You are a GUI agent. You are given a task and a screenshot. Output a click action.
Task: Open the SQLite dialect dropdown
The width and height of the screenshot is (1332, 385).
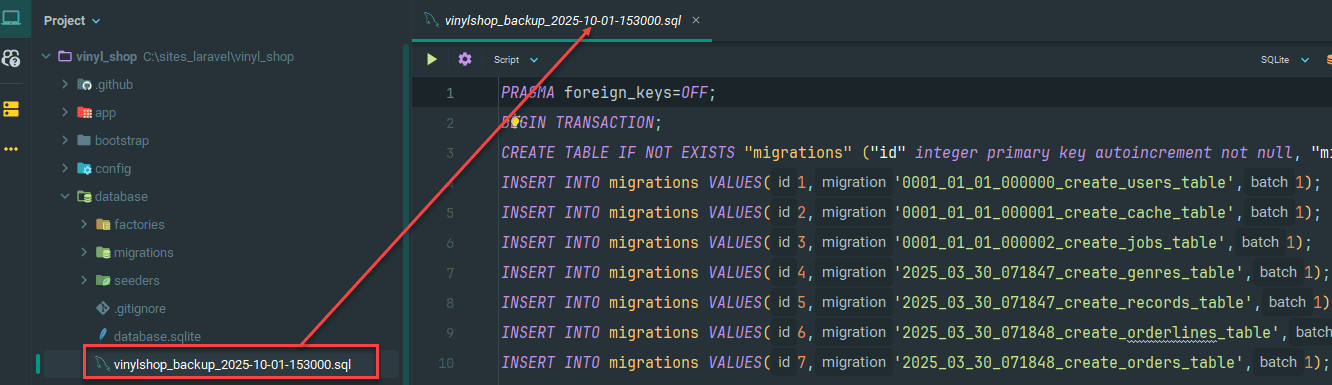(x=1284, y=60)
